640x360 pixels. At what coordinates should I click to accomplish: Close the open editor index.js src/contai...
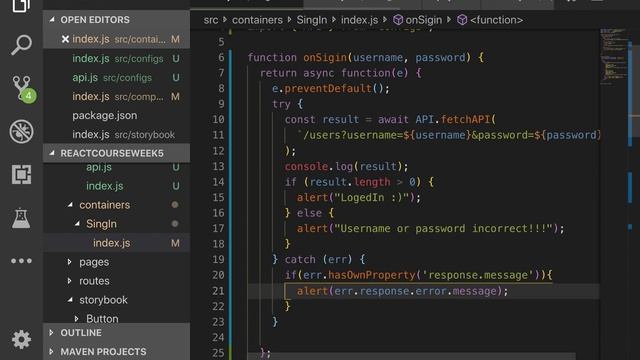tap(65, 39)
